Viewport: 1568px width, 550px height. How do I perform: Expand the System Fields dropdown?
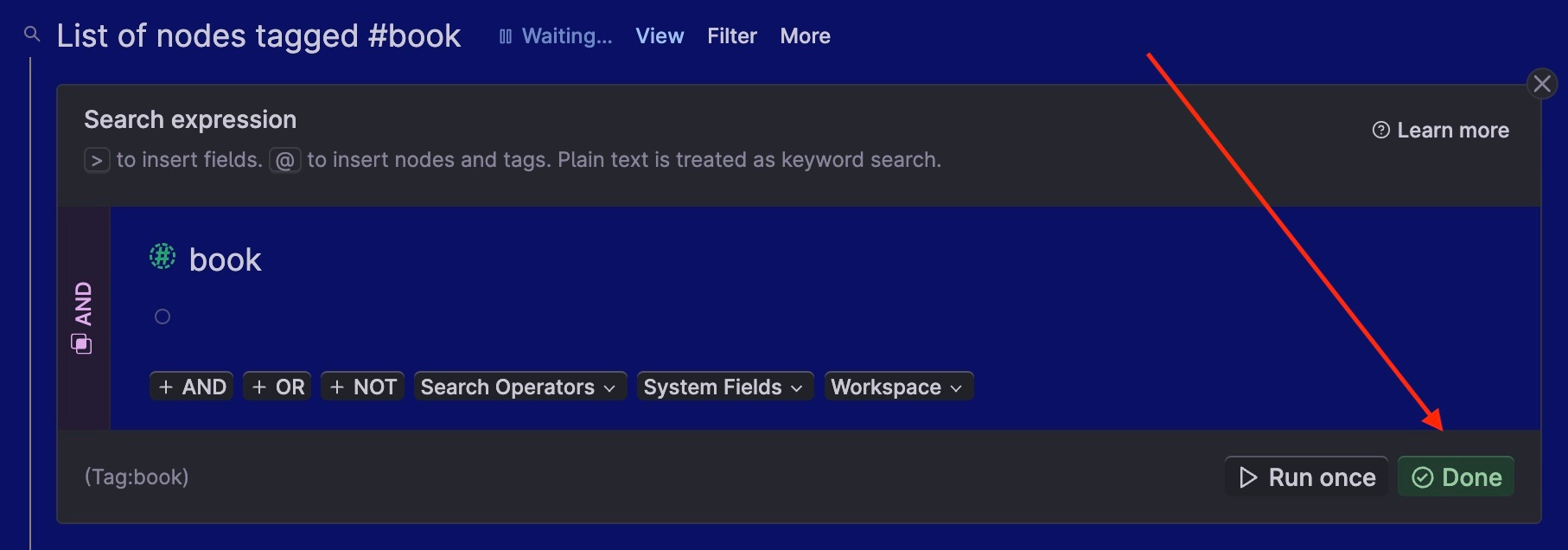click(x=725, y=387)
